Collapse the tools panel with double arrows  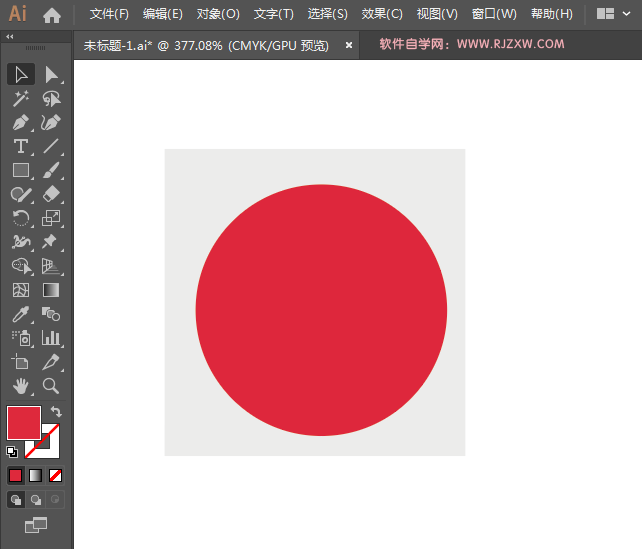[x=10, y=37]
